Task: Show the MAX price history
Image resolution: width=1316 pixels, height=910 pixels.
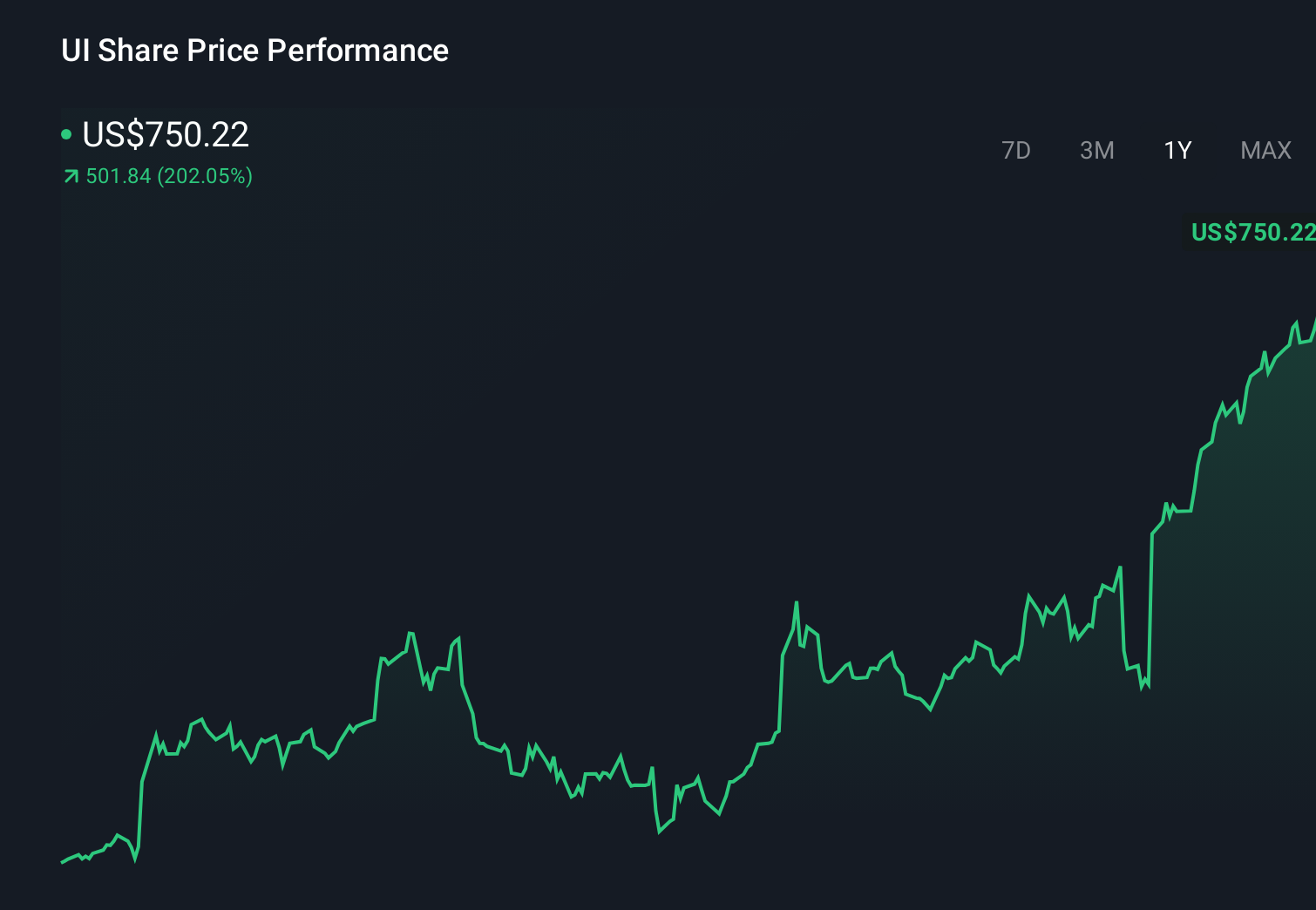Action: [1265, 151]
